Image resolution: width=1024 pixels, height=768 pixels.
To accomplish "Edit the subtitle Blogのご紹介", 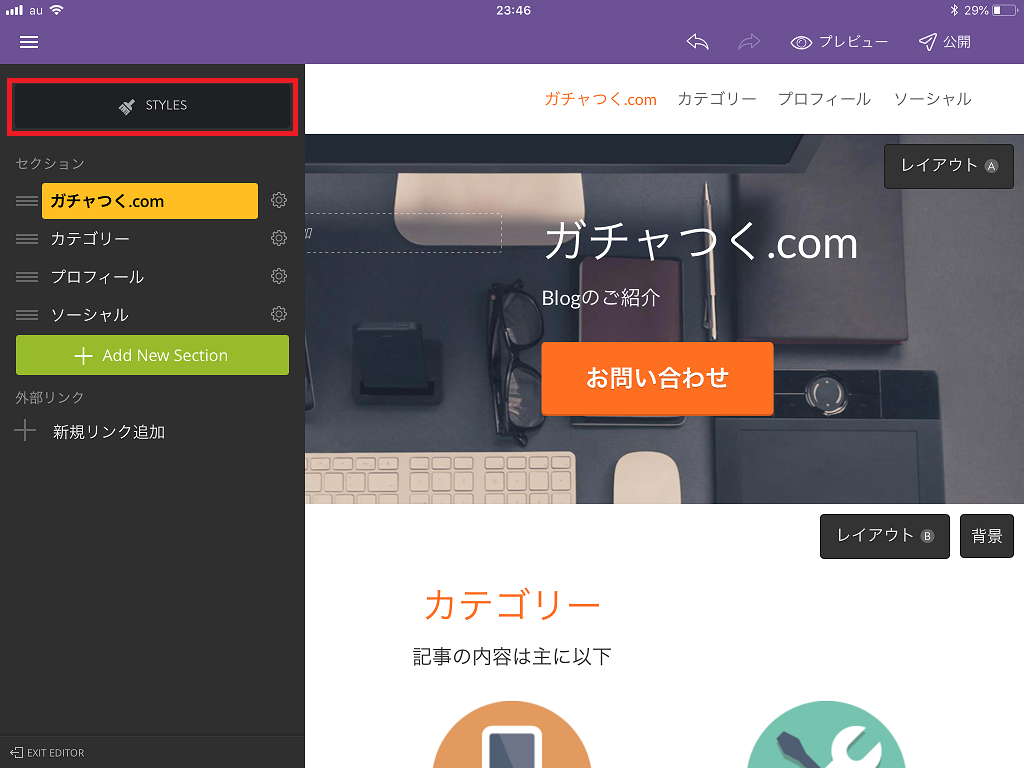I will (601, 298).
